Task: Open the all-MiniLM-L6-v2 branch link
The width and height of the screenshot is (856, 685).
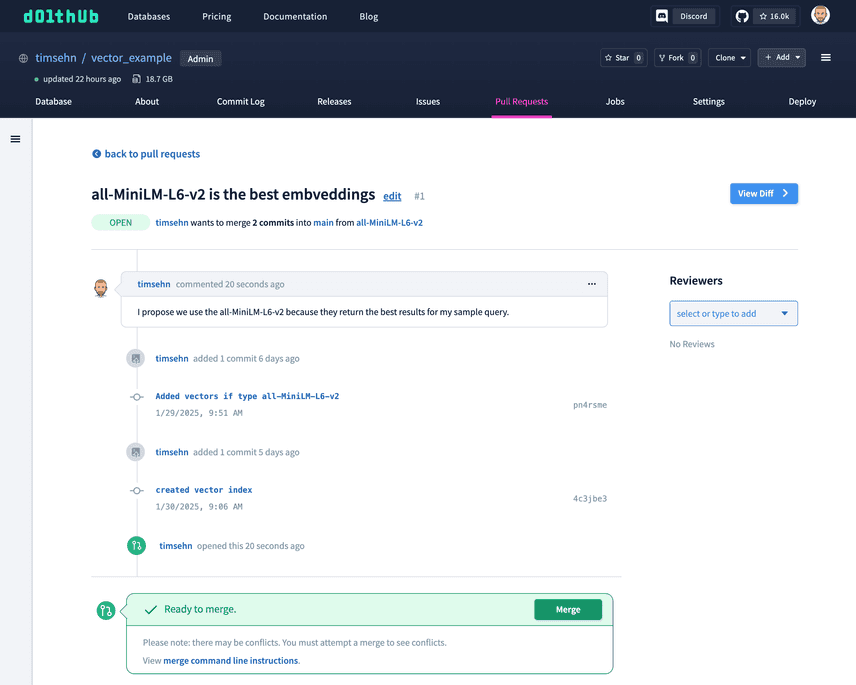Action: click(389, 223)
